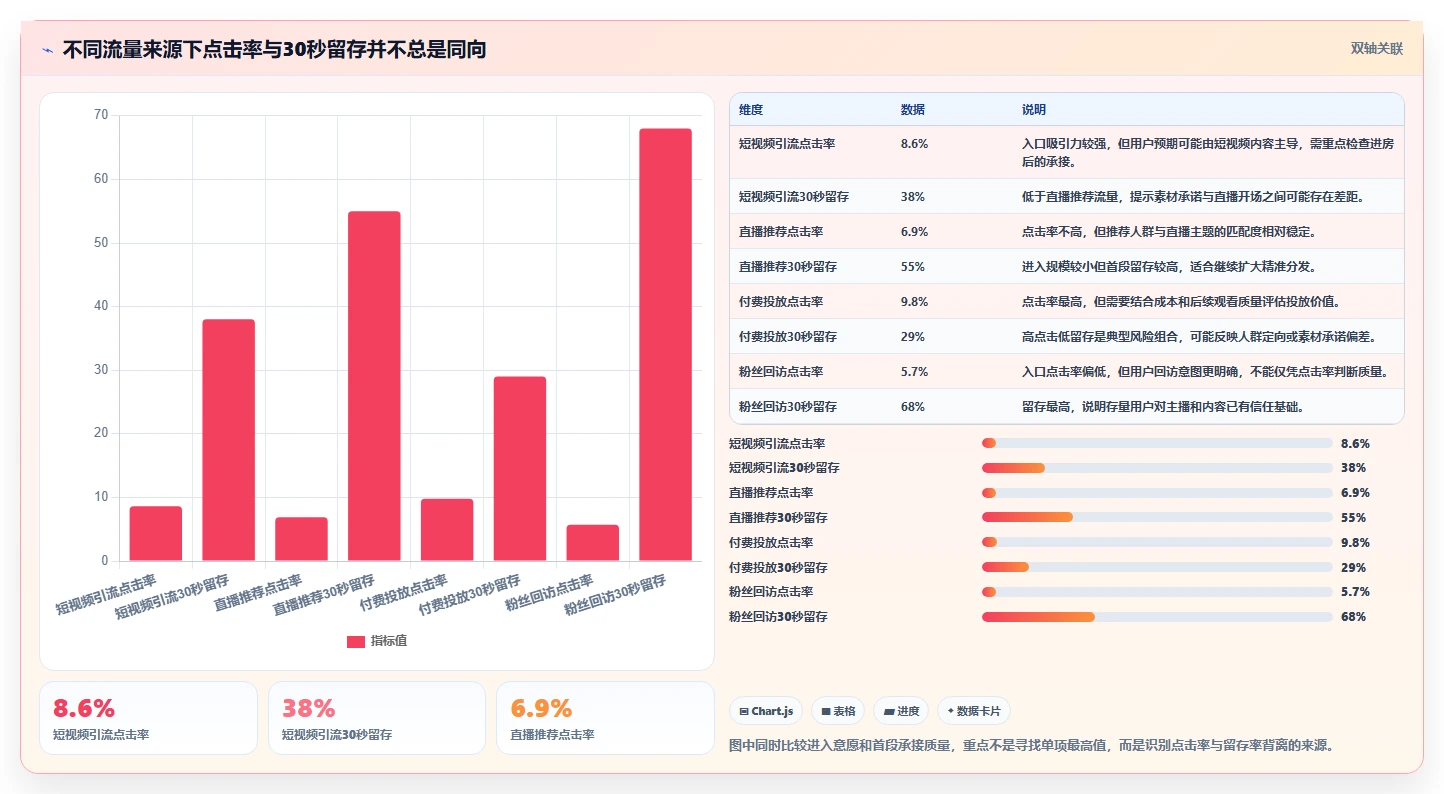Screen dimensions: 1444x794
Task: Click the 短视频引流点击率 cell in the table
Action: [x=787, y=144]
